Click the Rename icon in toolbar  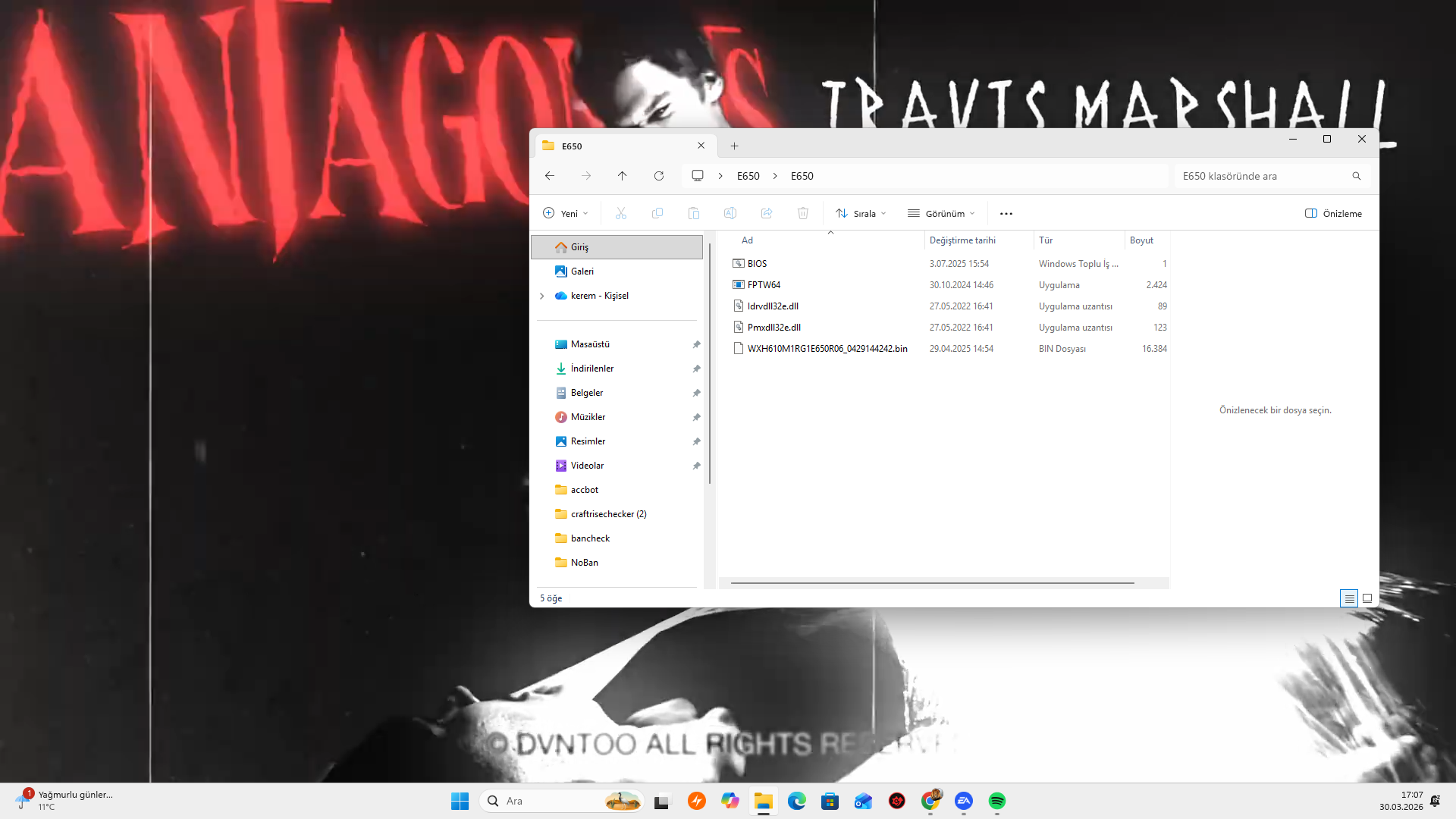pos(730,214)
